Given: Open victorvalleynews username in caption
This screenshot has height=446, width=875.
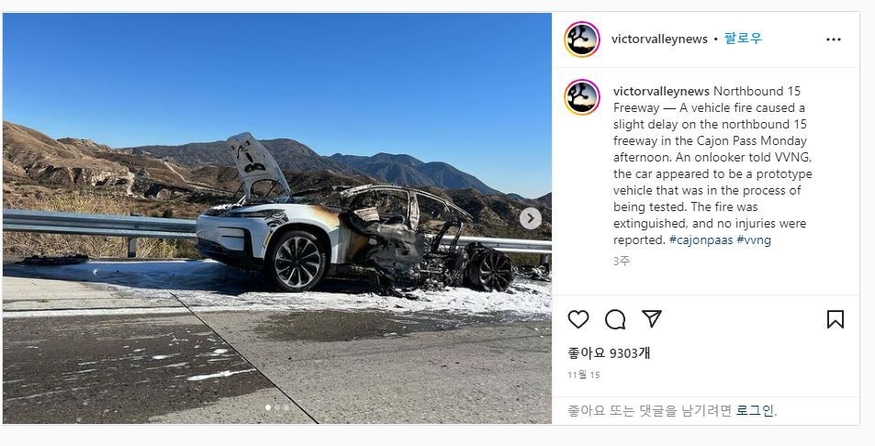Looking at the screenshot, I should click(x=661, y=91).
